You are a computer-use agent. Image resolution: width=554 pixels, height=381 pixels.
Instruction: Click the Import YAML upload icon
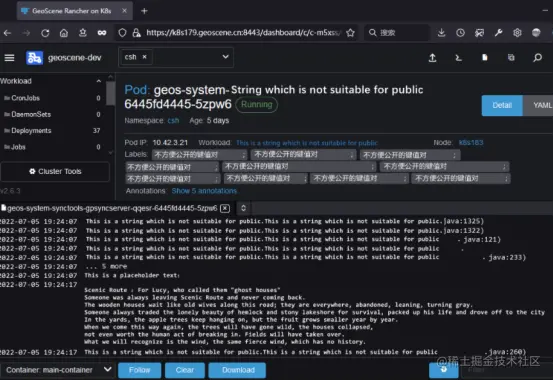pyautogui.click(x=432, y=58)
